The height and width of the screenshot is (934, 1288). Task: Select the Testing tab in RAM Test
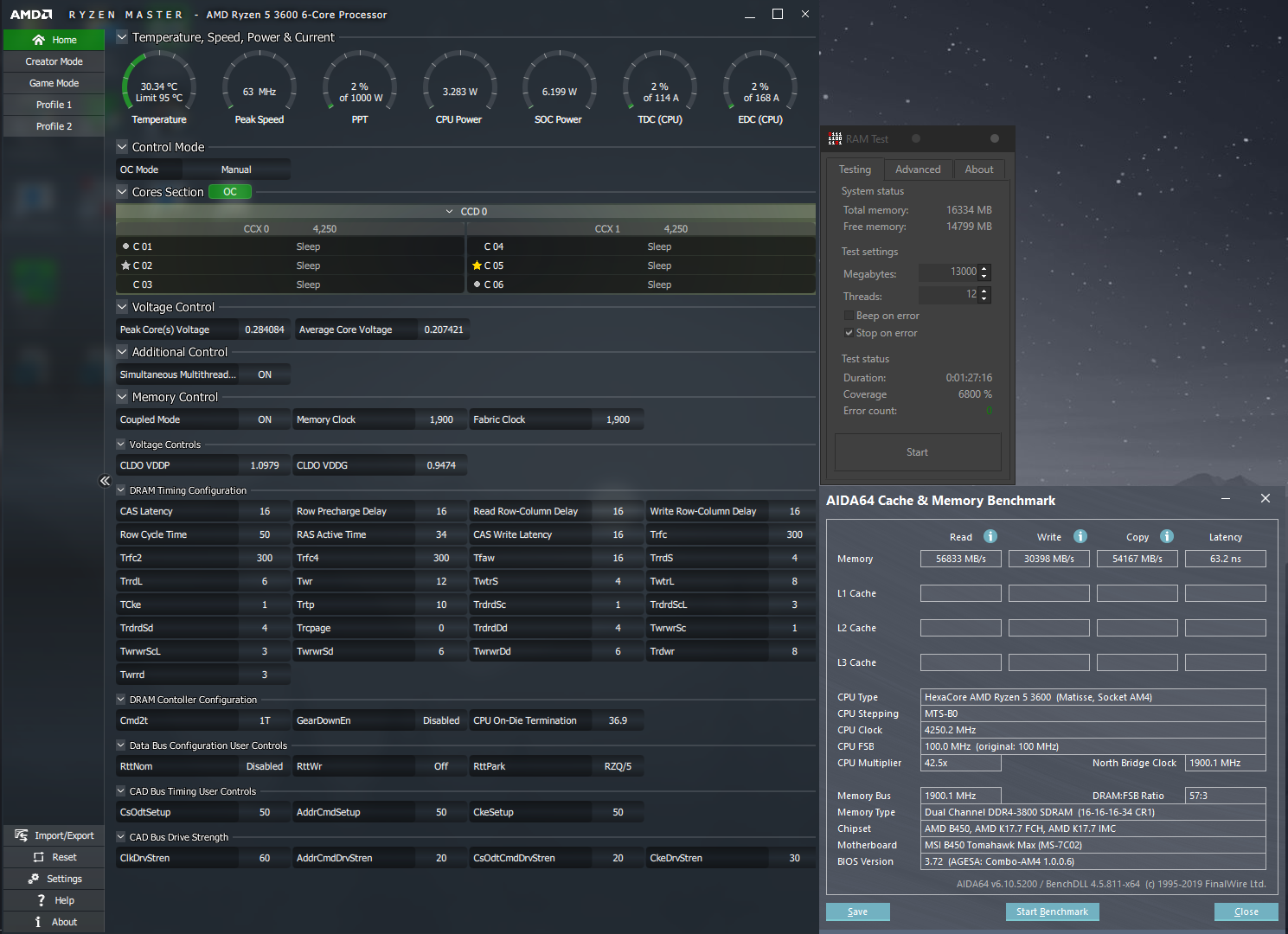855,170
